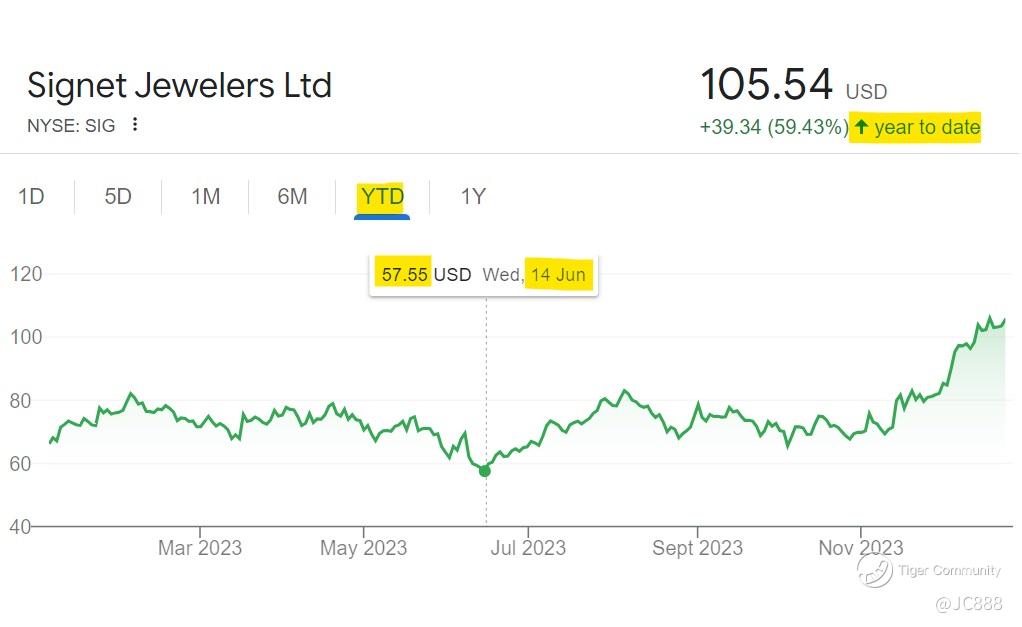The width and height of the screenshot is (1022, 627).
Task: Click the +39.34 (59.43%) change value
Action: click(773, 127)
